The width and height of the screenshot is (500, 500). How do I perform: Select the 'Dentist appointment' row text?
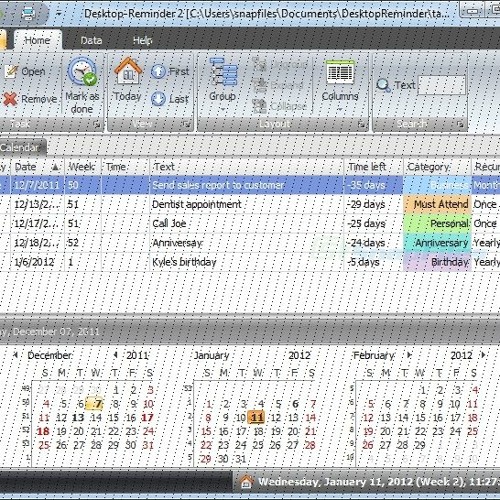click(197, 204)
